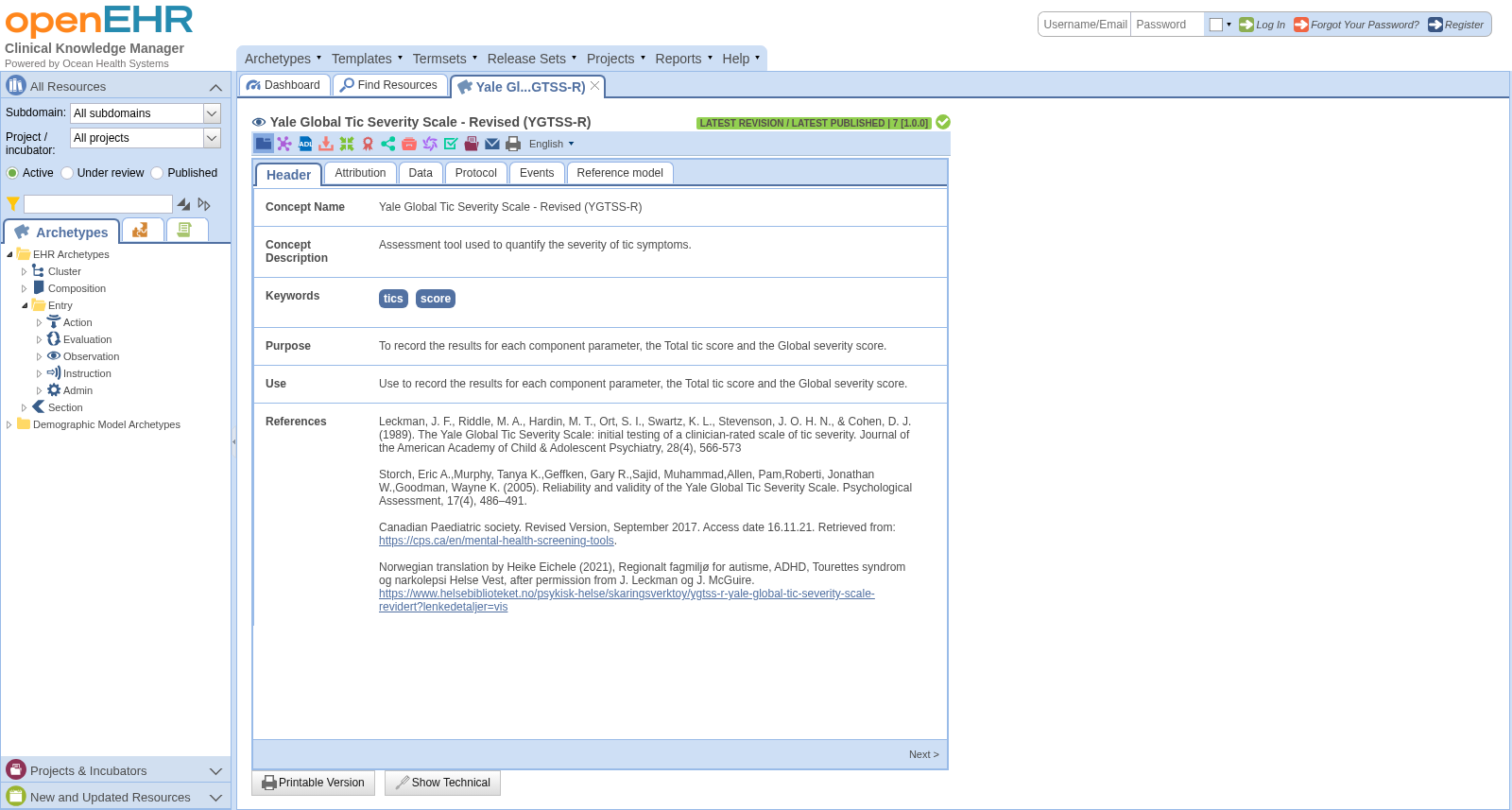This screenshot has width=1512, height=810.
Task: Tick the remember-me checkbox beside Password
Action: tap(1216, 25)
